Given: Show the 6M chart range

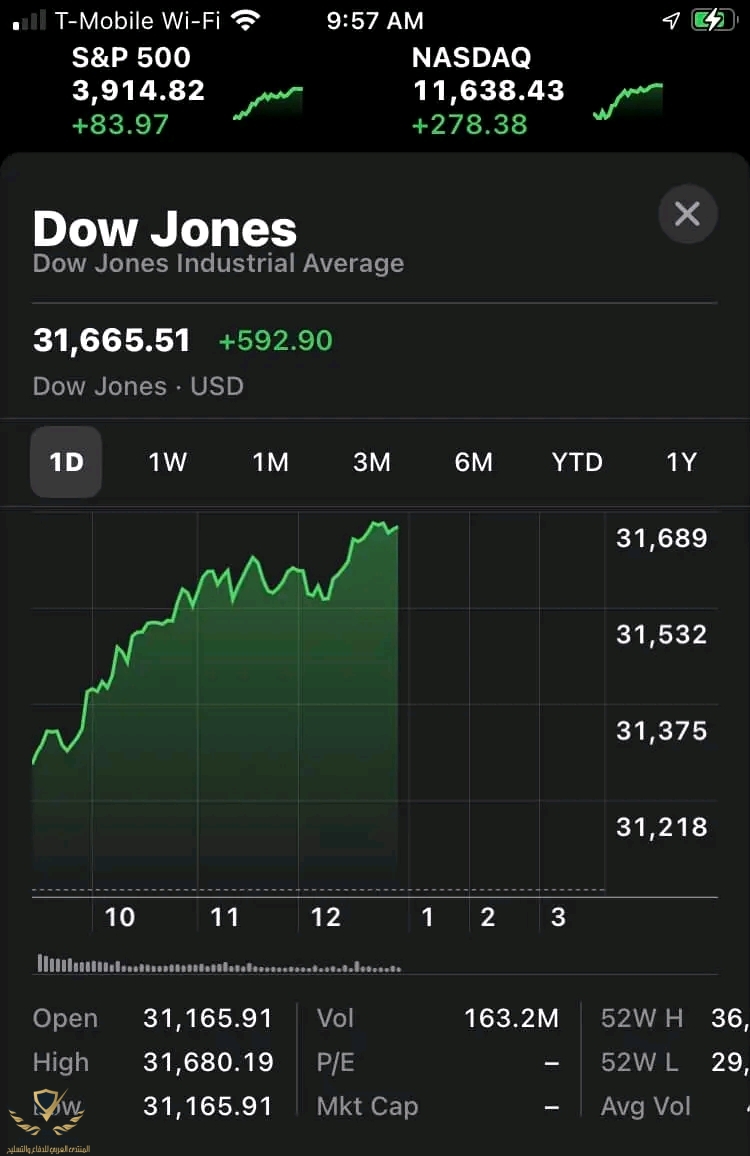Looking at the screenshot, I should point(474,462).
